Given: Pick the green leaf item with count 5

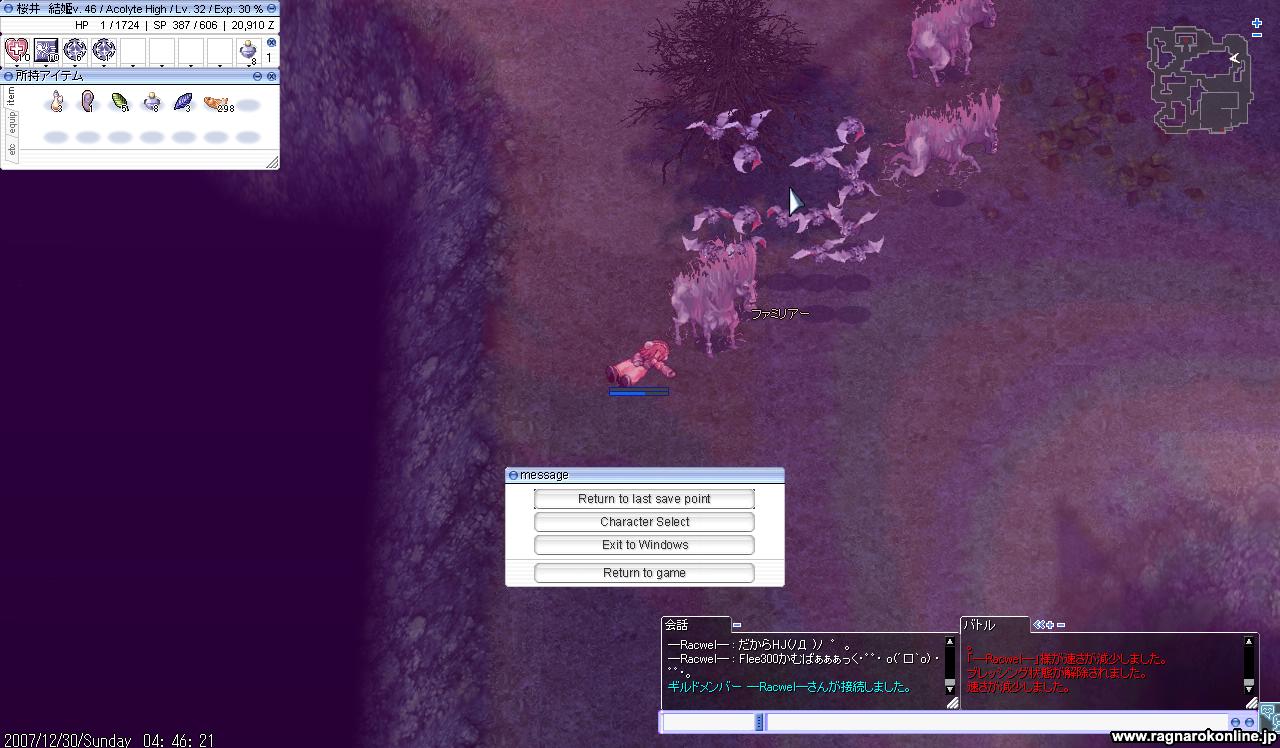Looking at the screenshot, I should pyautogui.click(x=120, y=101).
